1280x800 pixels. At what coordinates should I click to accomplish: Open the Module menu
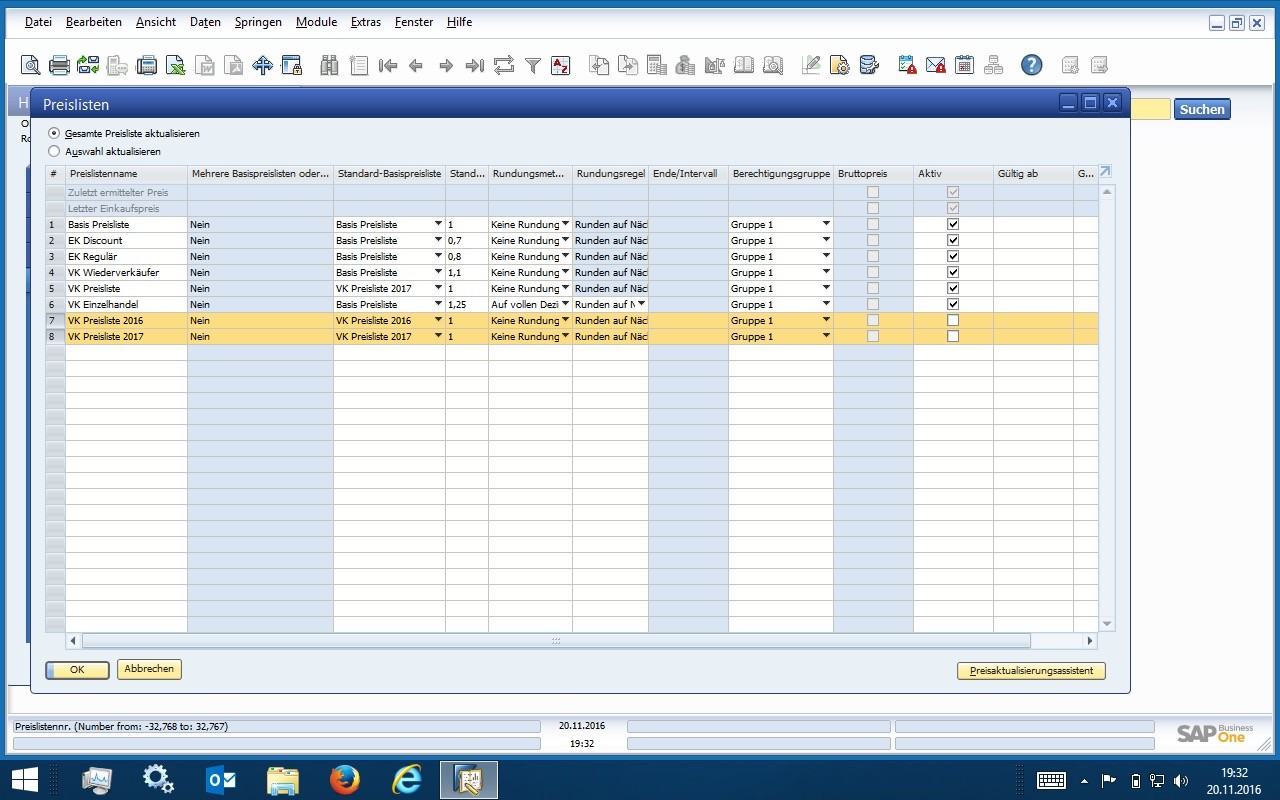pyautogui.click(x=316, y=22)
